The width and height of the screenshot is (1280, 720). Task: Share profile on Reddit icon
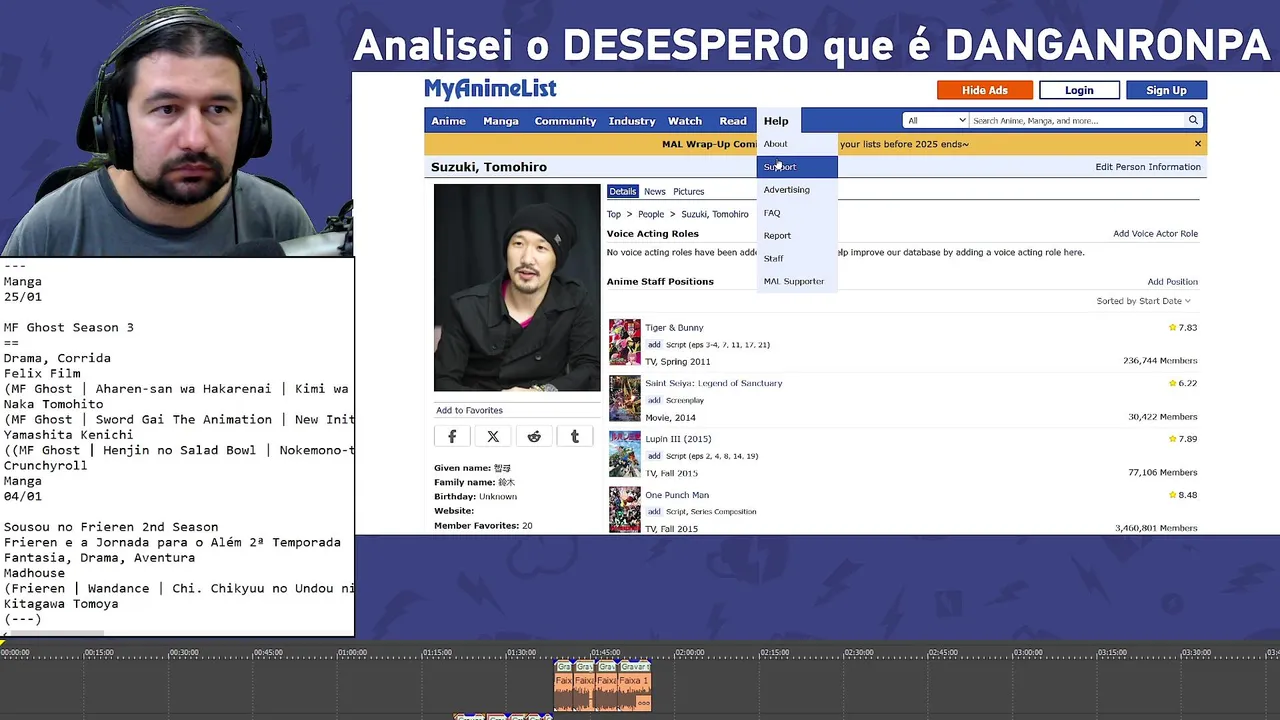click(x=534, y=437)
